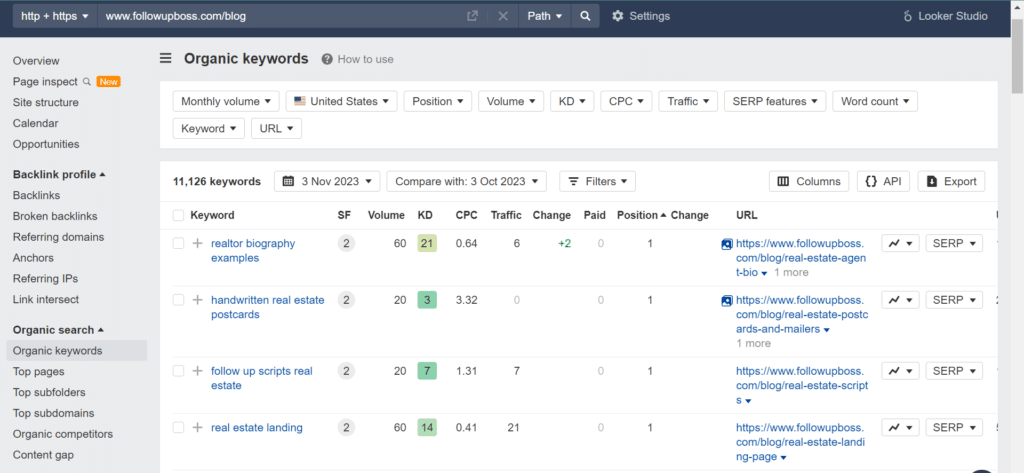Click the API button
Screen dimensions: 1024x473
tap(883, 182)
